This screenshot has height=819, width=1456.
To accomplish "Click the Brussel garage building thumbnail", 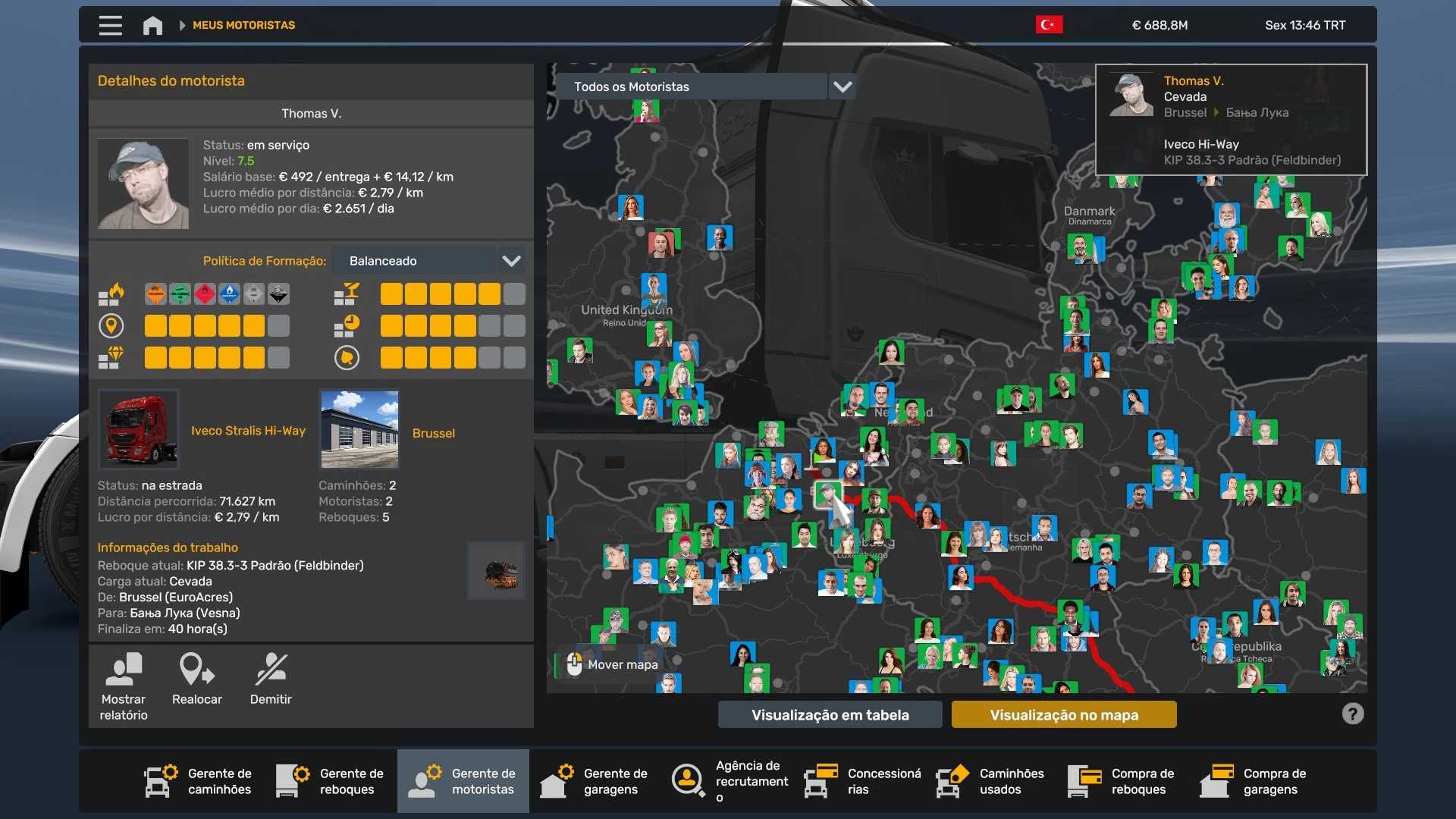I will [359, 429].
